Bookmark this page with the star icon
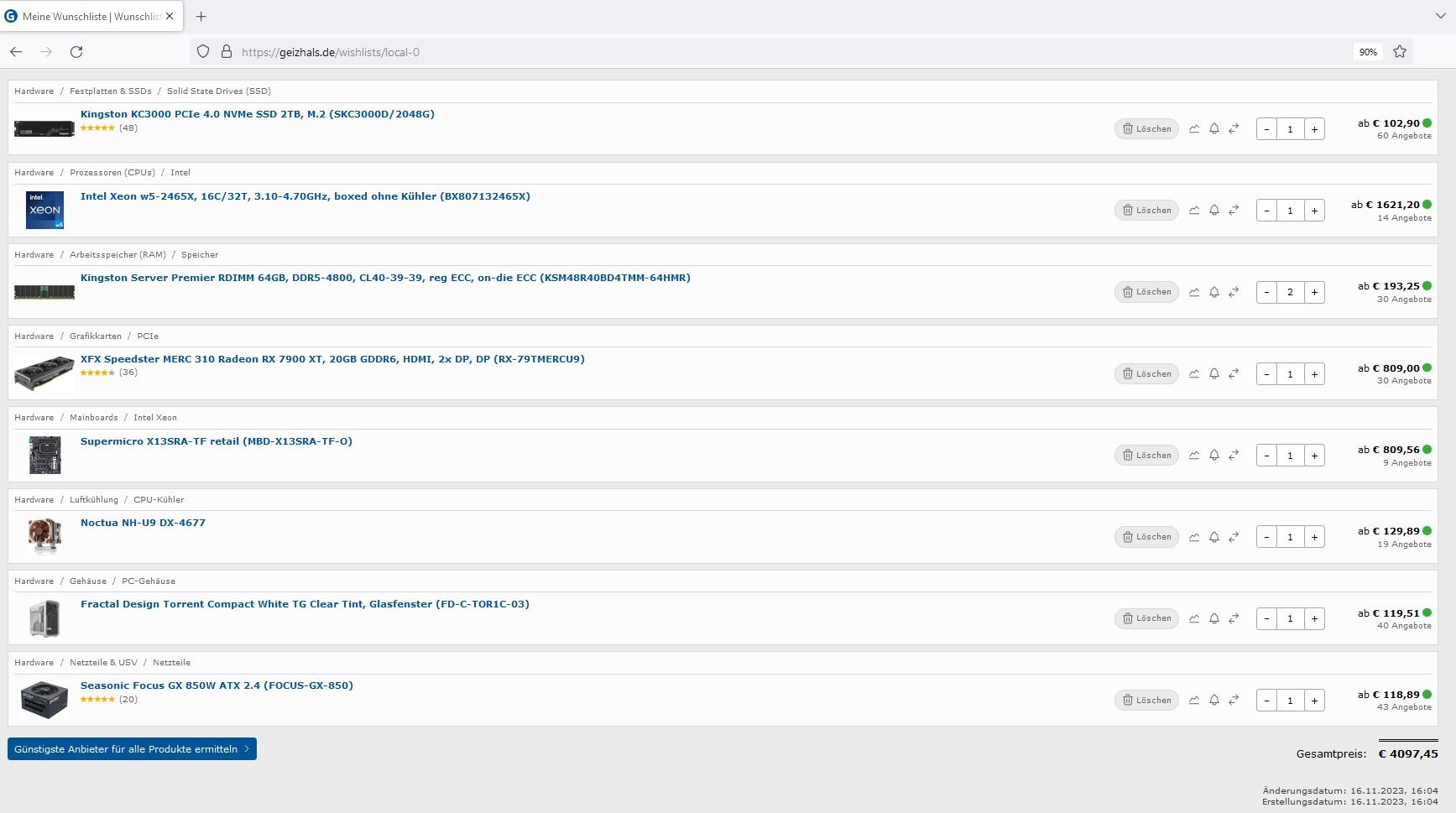The height and width of the screenshot is (813, 1456). click(x=1400, y=52)
